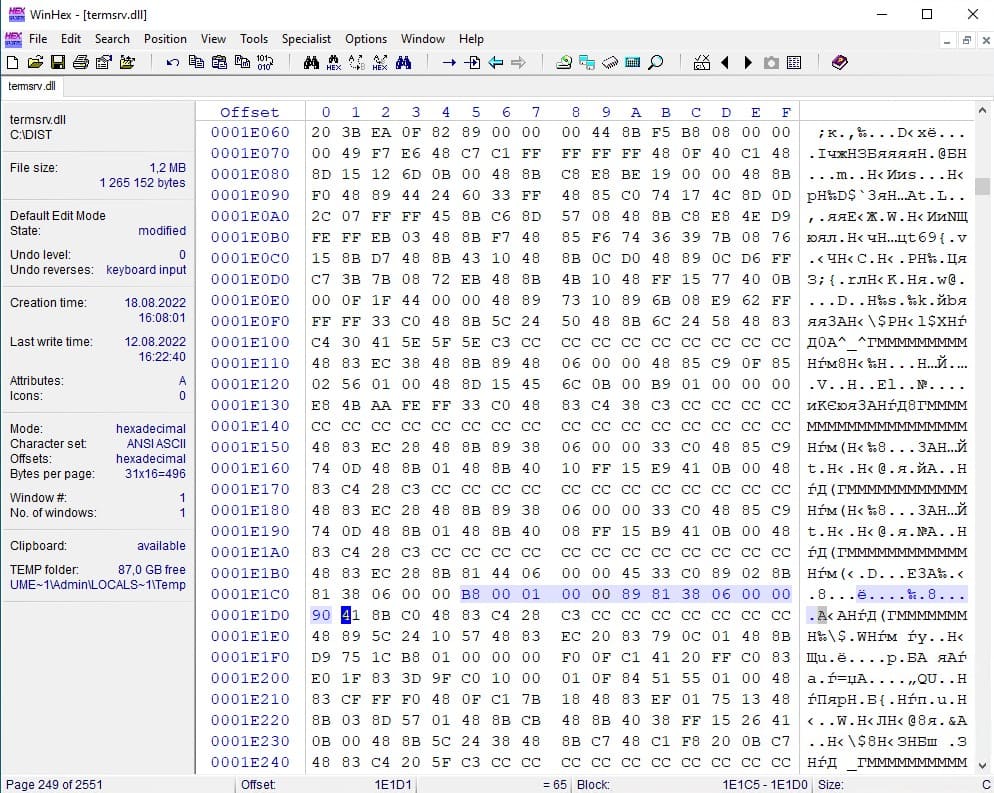Open the Calculator toolbar icon

tap(633, 62)
